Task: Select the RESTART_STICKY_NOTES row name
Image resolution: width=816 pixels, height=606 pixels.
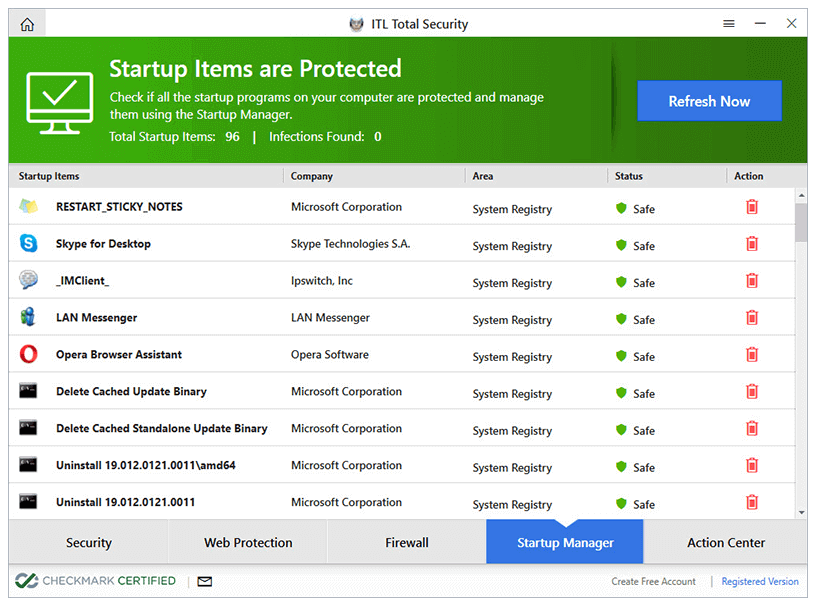Action: click(119, 207)
